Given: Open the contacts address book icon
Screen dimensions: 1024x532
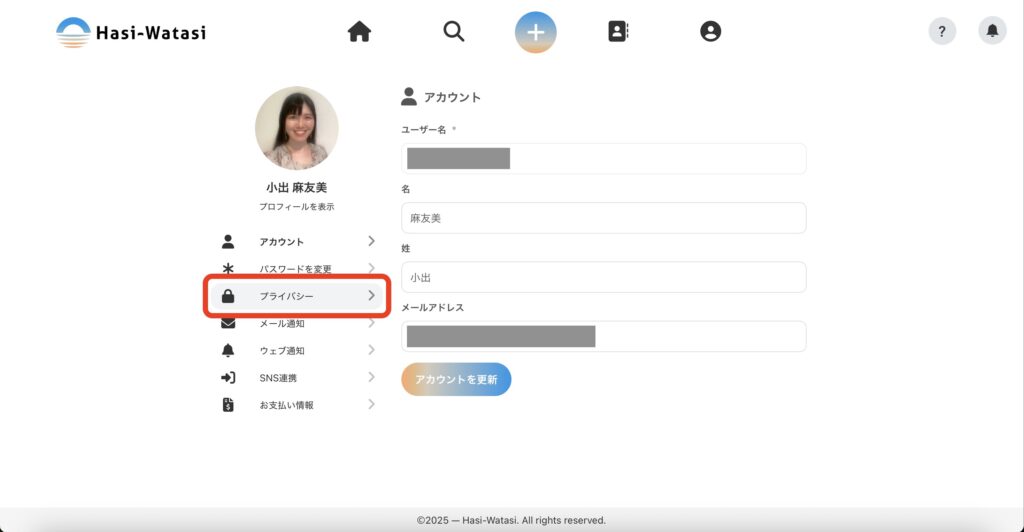Looking at the screenshot, I should [x=618, y=32].
